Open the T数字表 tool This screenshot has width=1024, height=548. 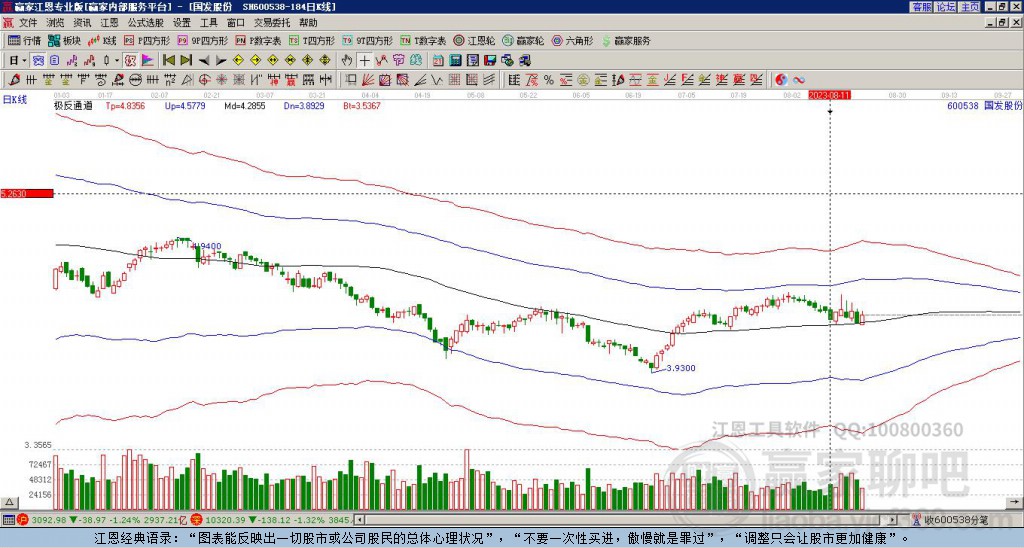pyautogui.click(x=423, y=40)
